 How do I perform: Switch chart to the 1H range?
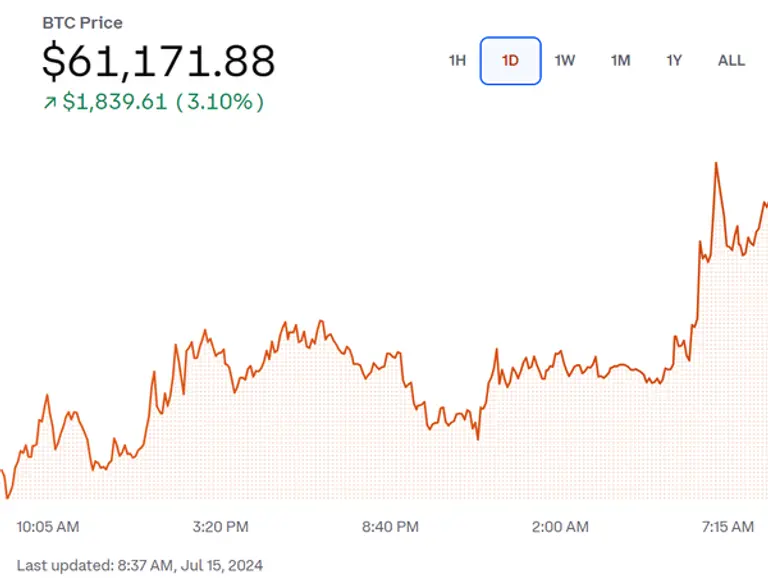[x=457, y=60]
